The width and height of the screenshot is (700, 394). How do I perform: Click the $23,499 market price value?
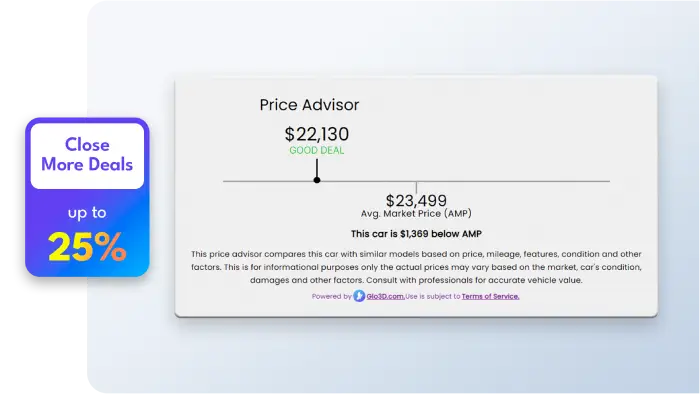pos(416,200)
